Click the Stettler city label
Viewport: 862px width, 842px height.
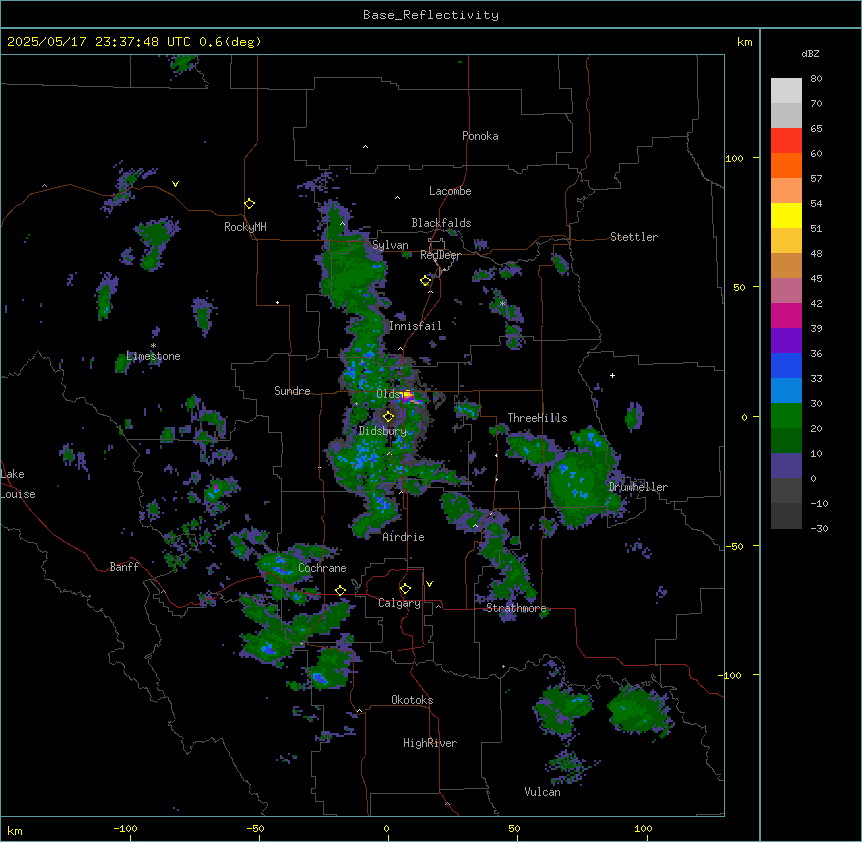tap(634, 237)
